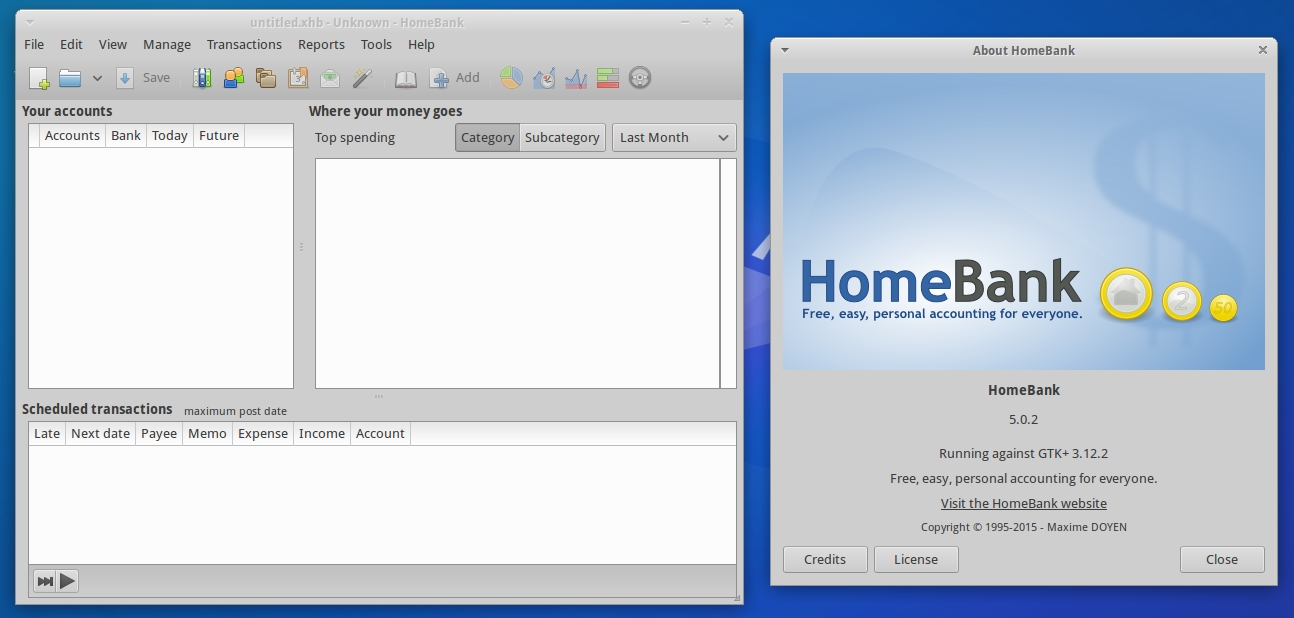Open the Transactions menu
1294x618 pixels.
(x=244, y=44)
